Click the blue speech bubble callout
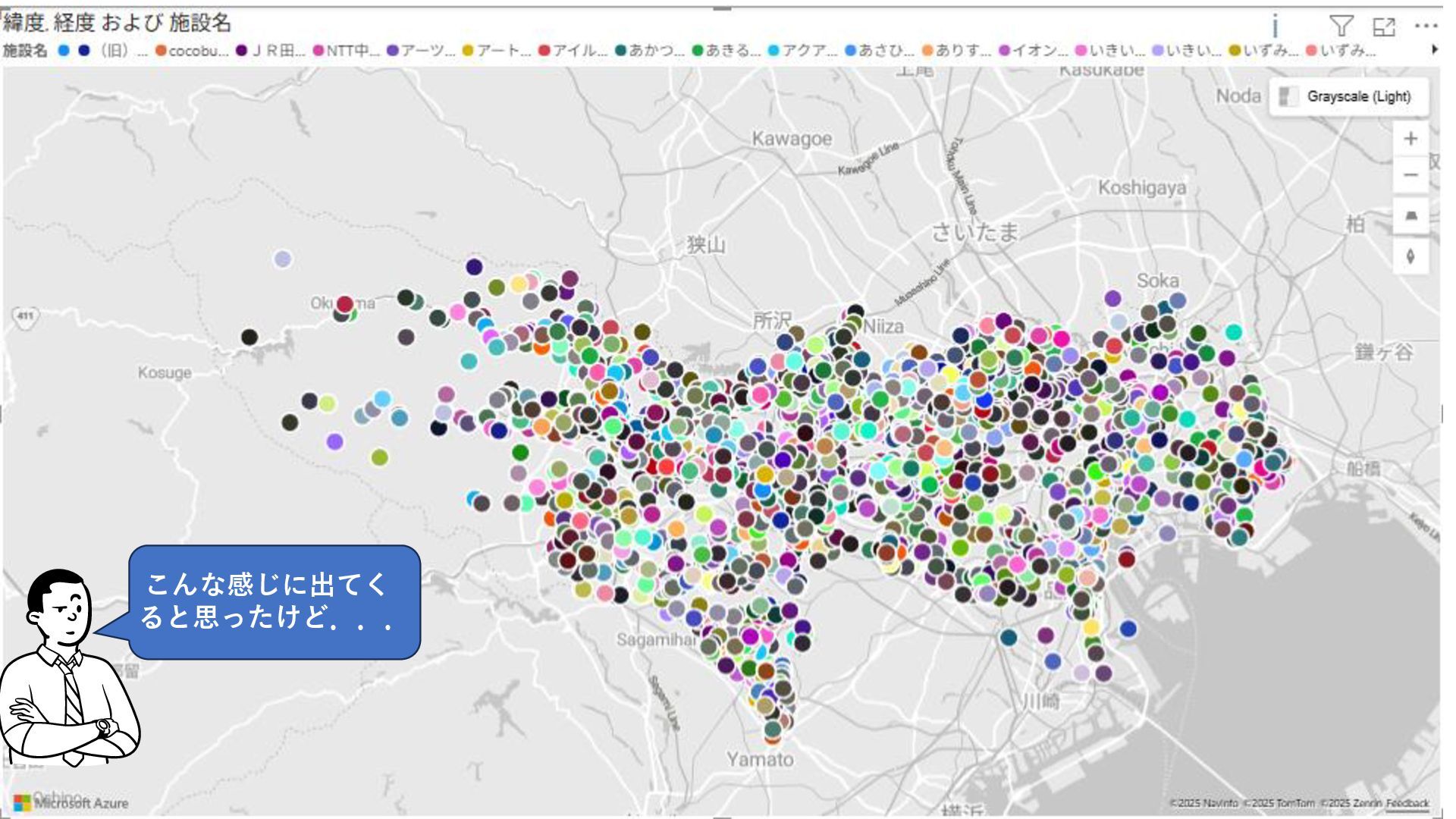Screen dimensions: 1456x819 [x=274, y=601]
